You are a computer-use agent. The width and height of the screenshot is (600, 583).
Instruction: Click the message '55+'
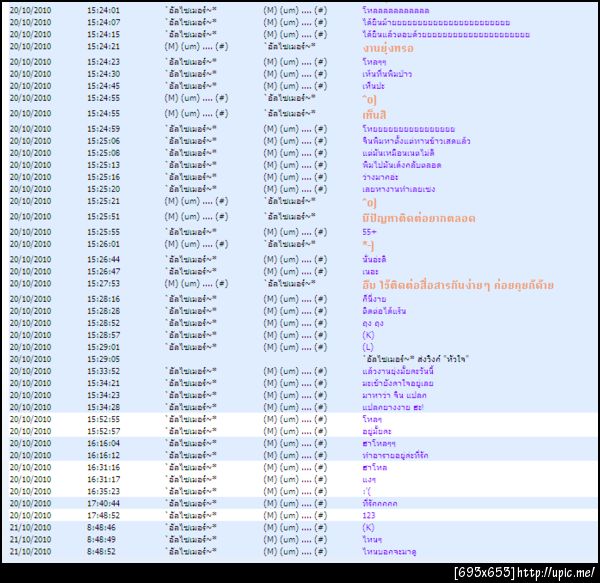pyautogui.click(x=369, y=232)
